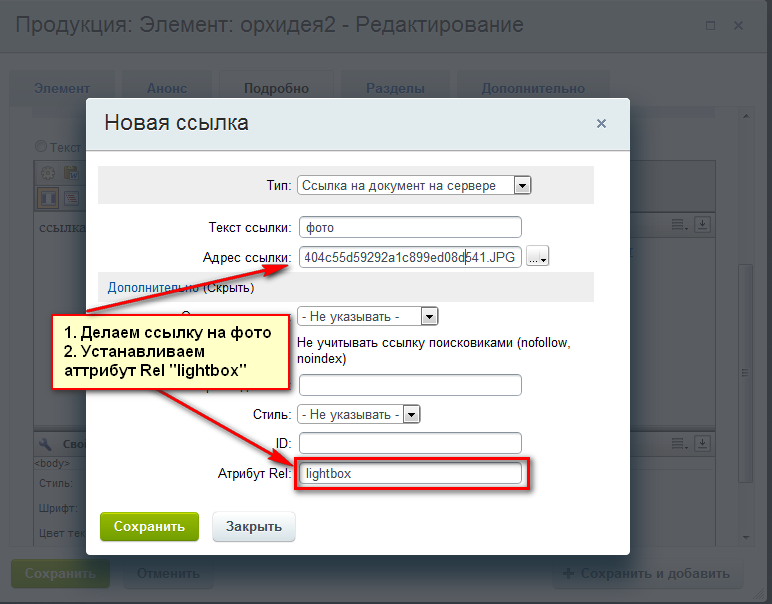Switch to the Элемент tab
772x604 pixels.
62,88
